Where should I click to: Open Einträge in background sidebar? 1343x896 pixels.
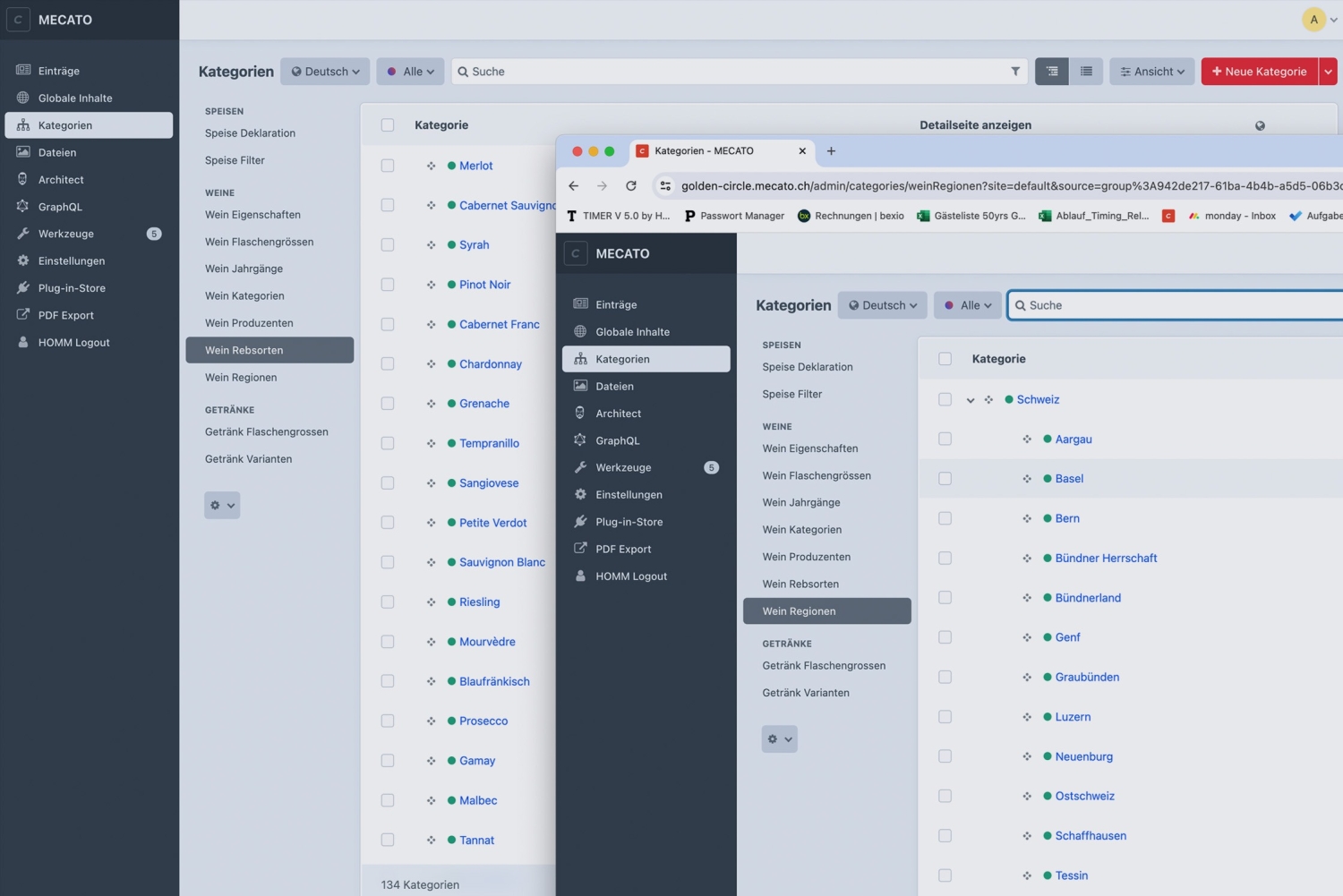point(89,71)
